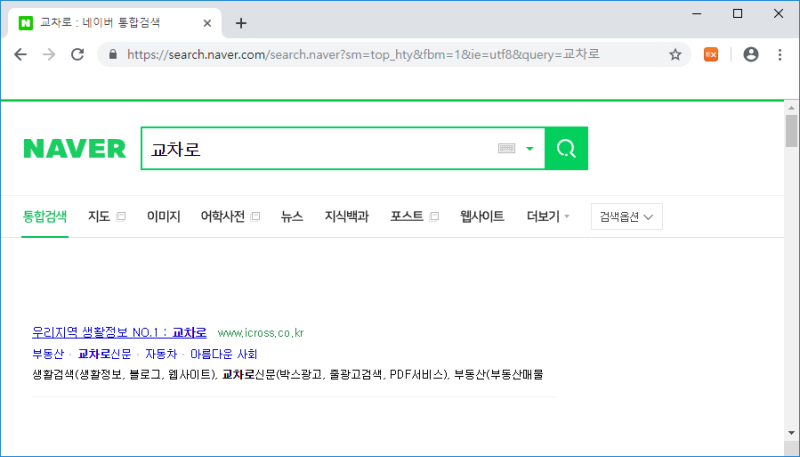Open the orange extension icon
Image resolution: width=800 pixels, height=457 pixels.
pos(711,55)
